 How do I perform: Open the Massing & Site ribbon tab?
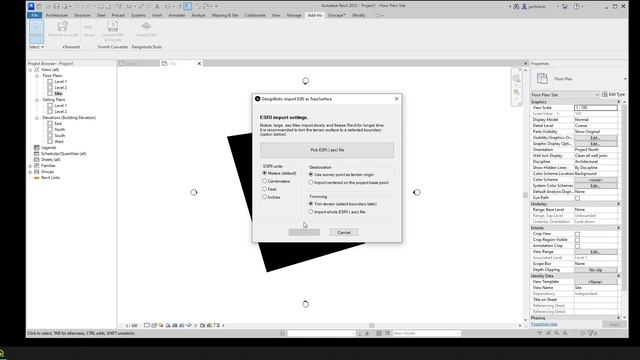click(225, 15)
